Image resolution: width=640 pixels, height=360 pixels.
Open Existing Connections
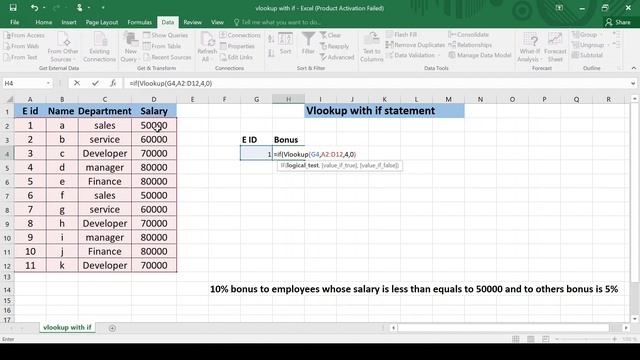(100, 47)
